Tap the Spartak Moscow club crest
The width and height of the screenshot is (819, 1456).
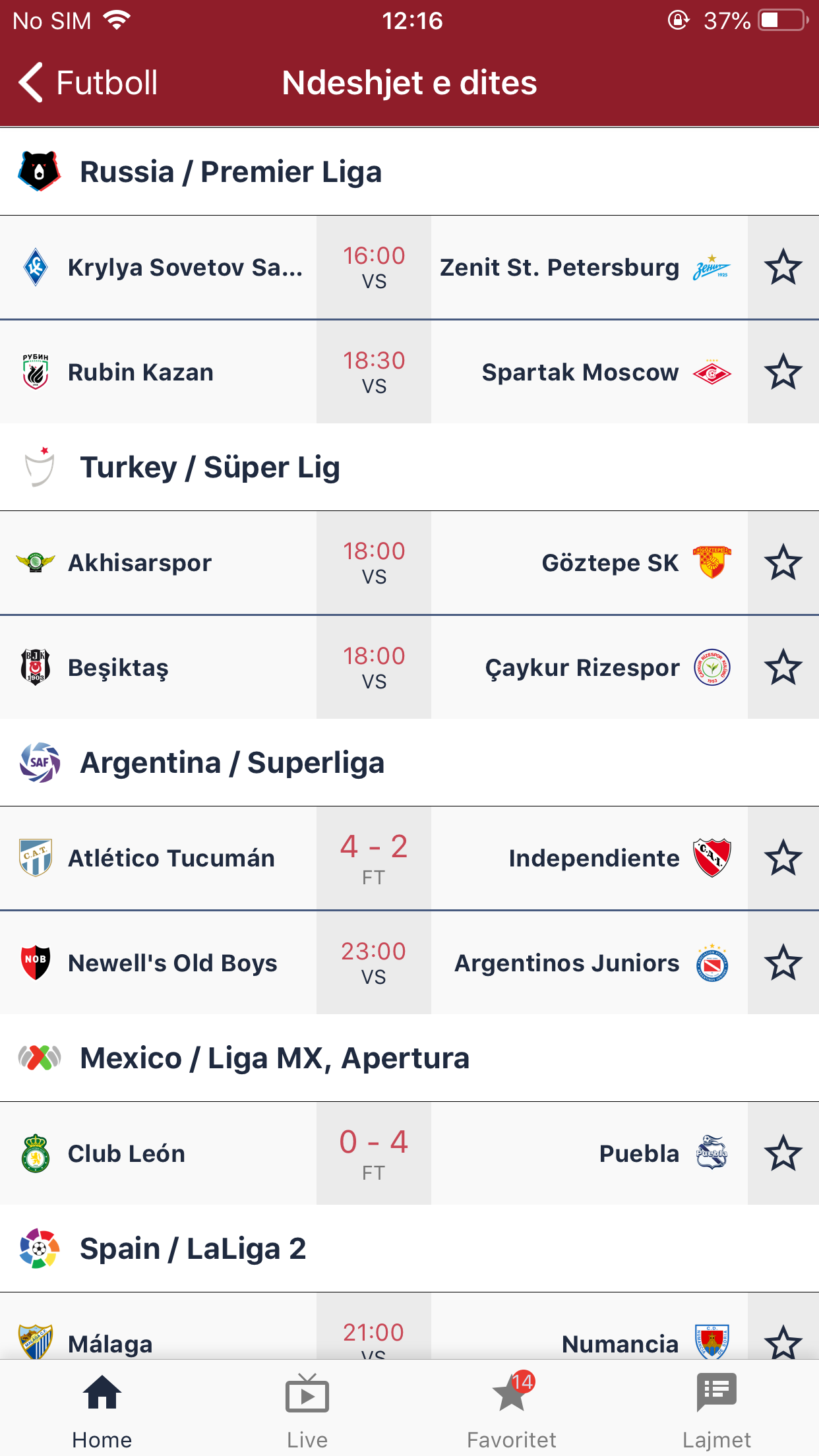pyautogui.click(x=712, y=373)
